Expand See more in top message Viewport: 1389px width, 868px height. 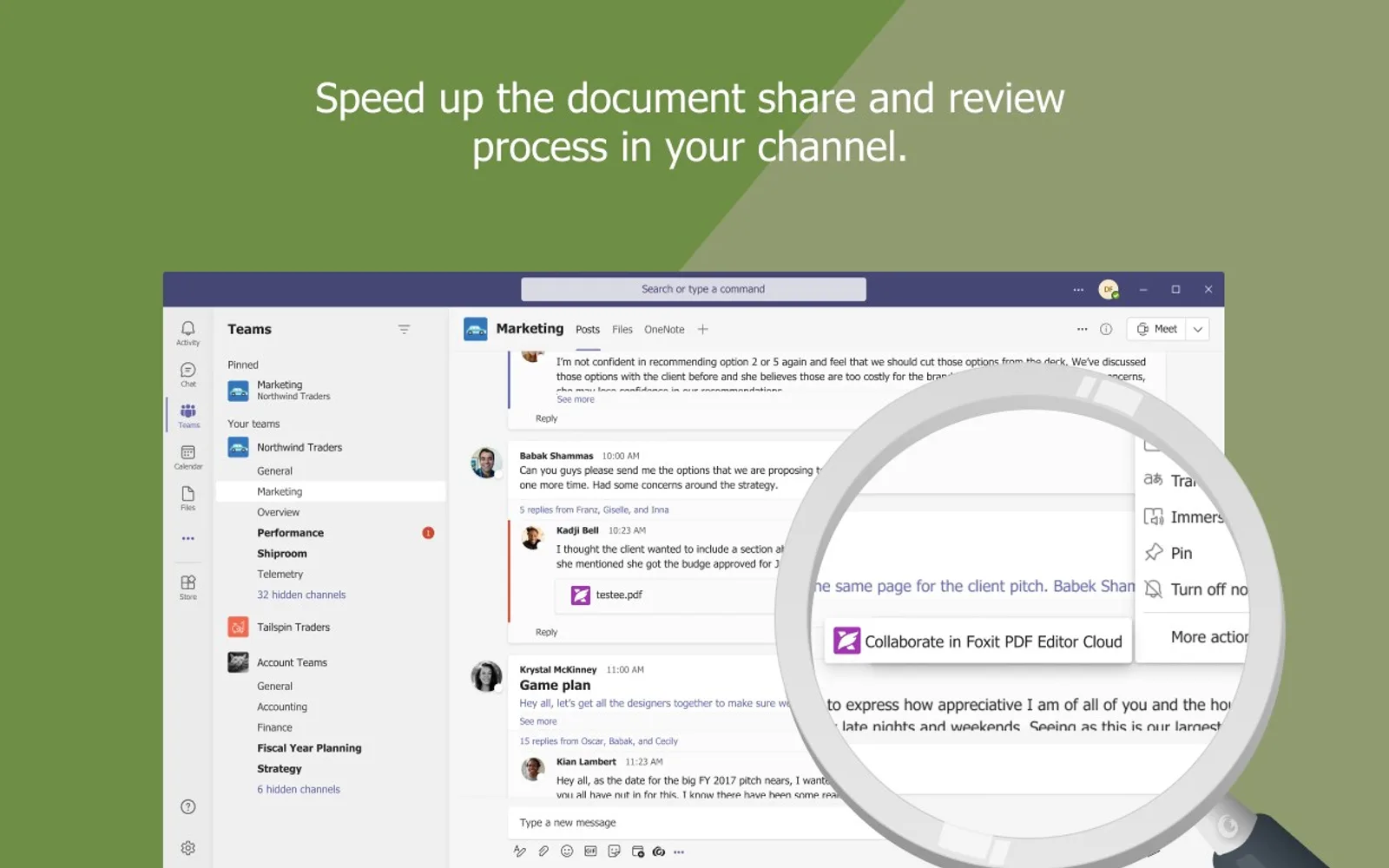coord(576,399)
